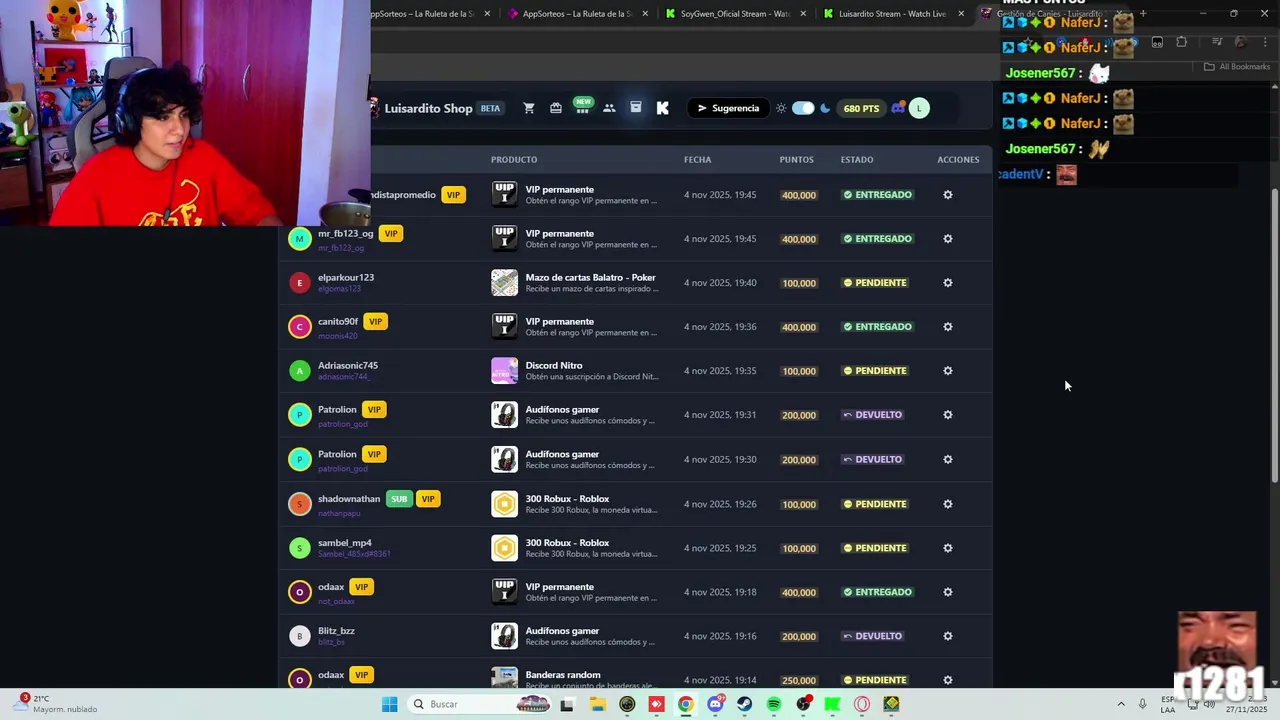This screenshot has width=1280, height=720.
Task: Click the Sugerencia button
Action: (729, 108)
